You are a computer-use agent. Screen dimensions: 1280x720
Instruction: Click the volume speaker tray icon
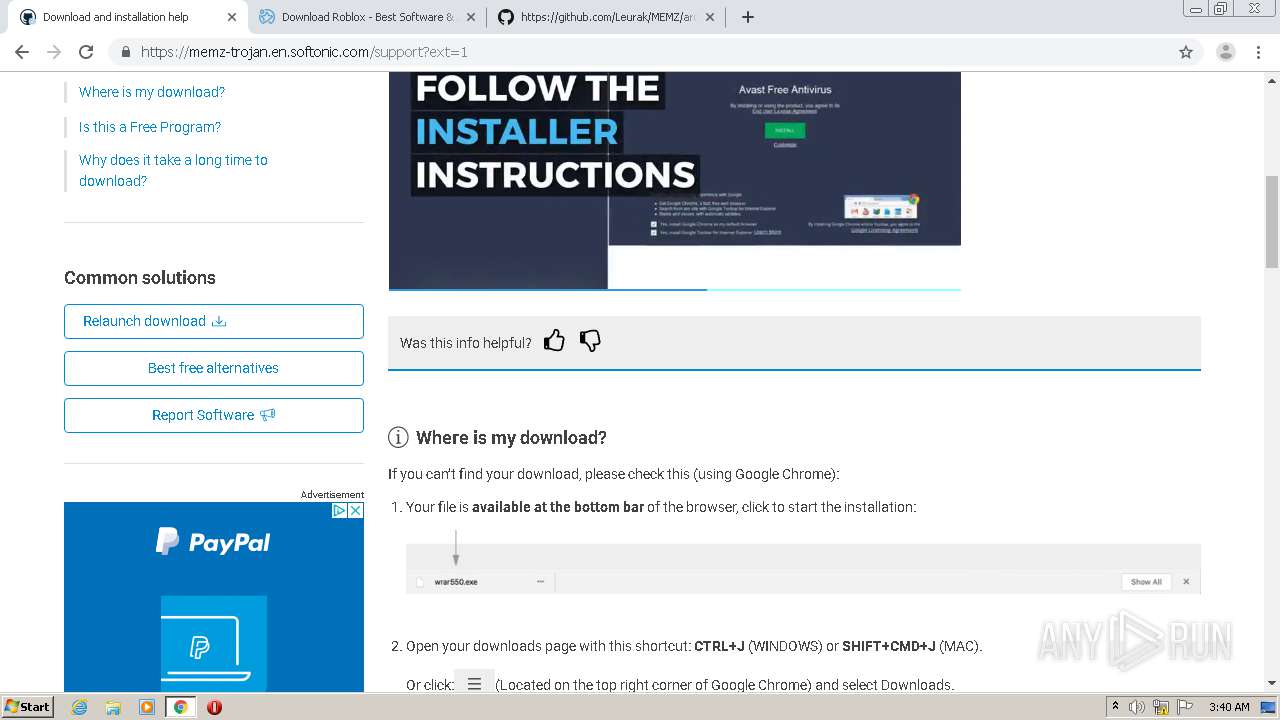pyautogui.click(x=1137, y=707)
